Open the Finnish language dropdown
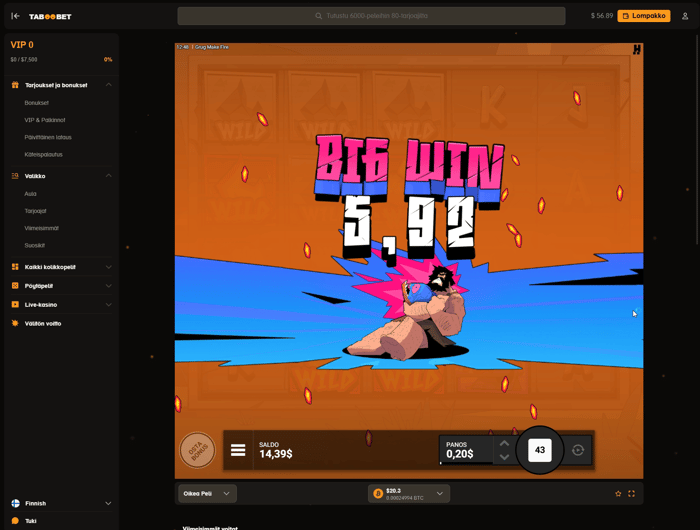The width and height of the screenshot is (700, 530). pyautogui.click(x=61, y=503)
